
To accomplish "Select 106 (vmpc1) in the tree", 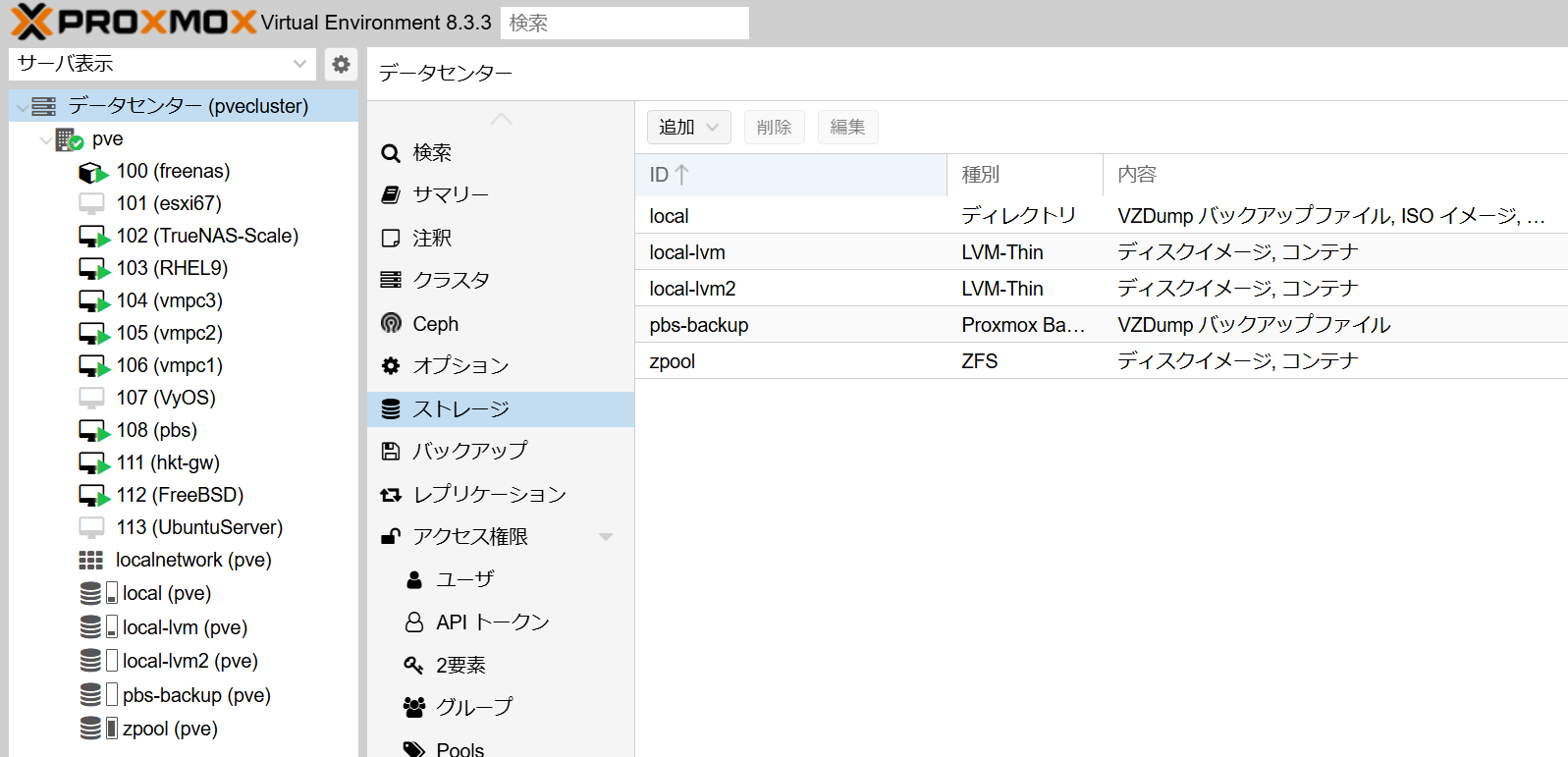I will tap(185, 366).
